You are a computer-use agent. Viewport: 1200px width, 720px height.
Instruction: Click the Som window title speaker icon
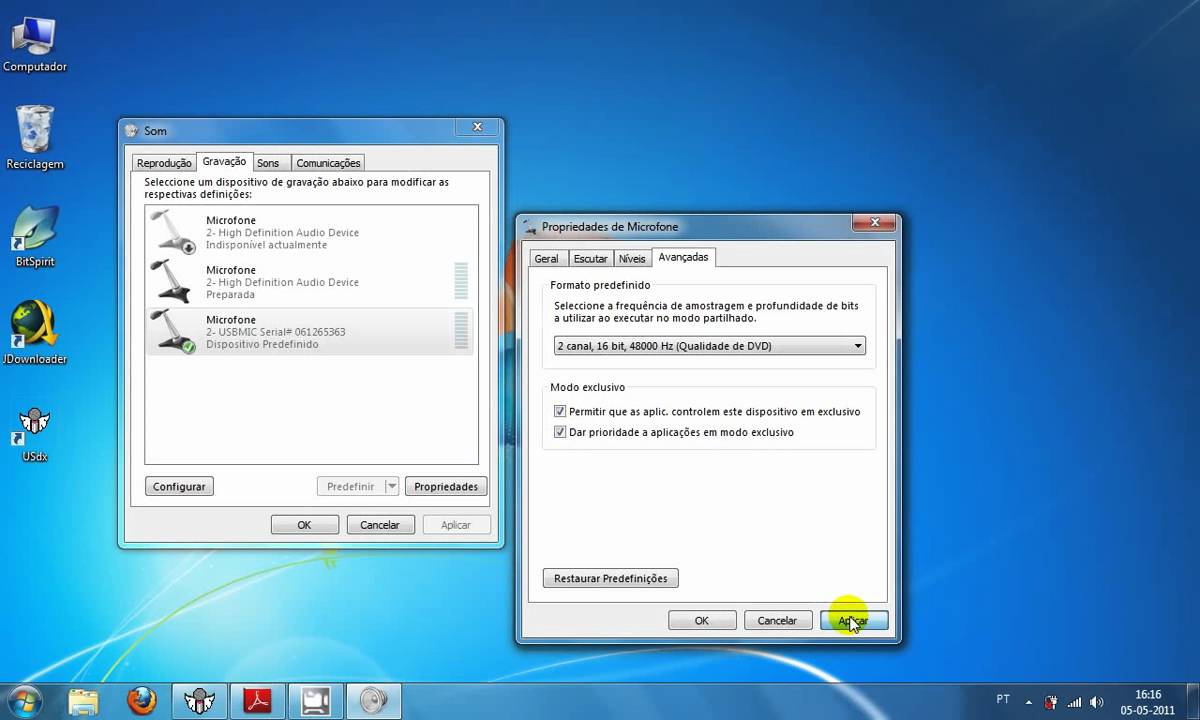tap(132, 131)
